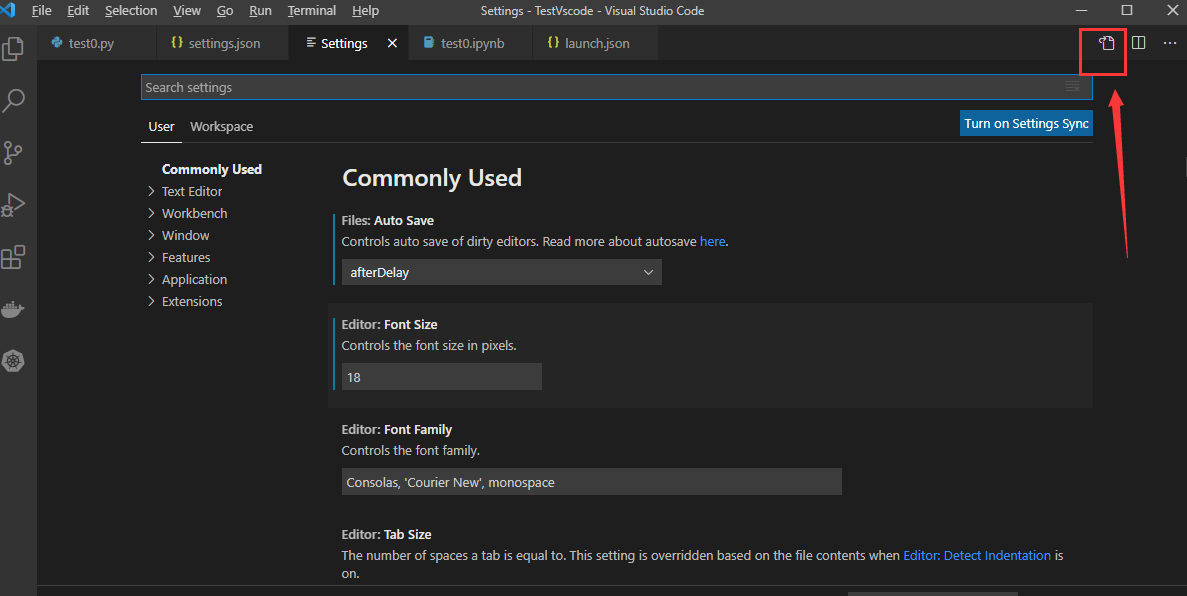
Task: Open the Search view in activity bar
Action: [13, 100]
